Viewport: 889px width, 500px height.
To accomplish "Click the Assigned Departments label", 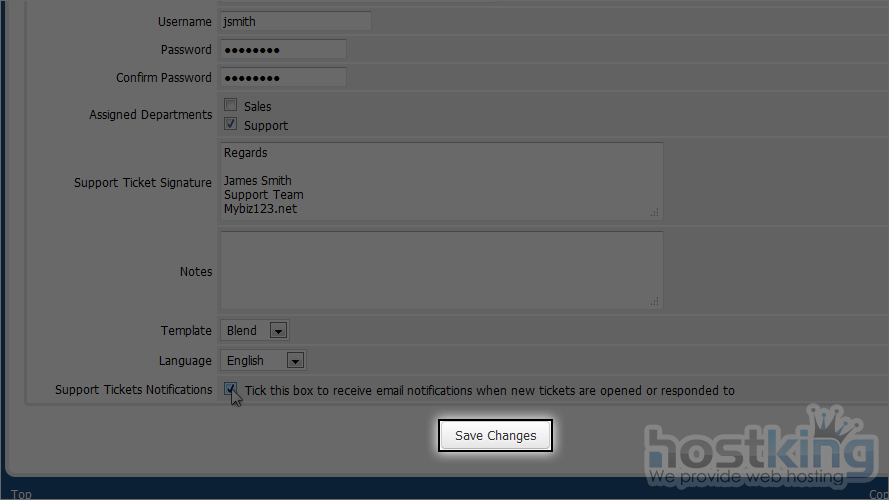I will [150, 115].
